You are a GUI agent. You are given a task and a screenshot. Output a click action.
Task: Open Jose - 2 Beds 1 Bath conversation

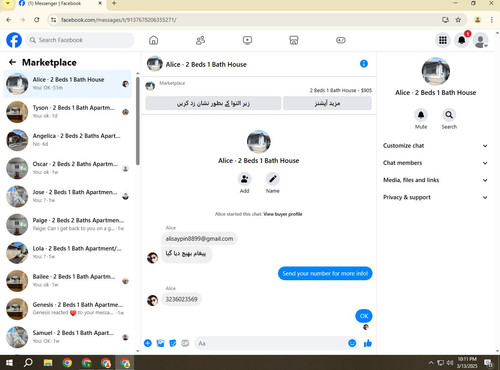coord(67,196)
